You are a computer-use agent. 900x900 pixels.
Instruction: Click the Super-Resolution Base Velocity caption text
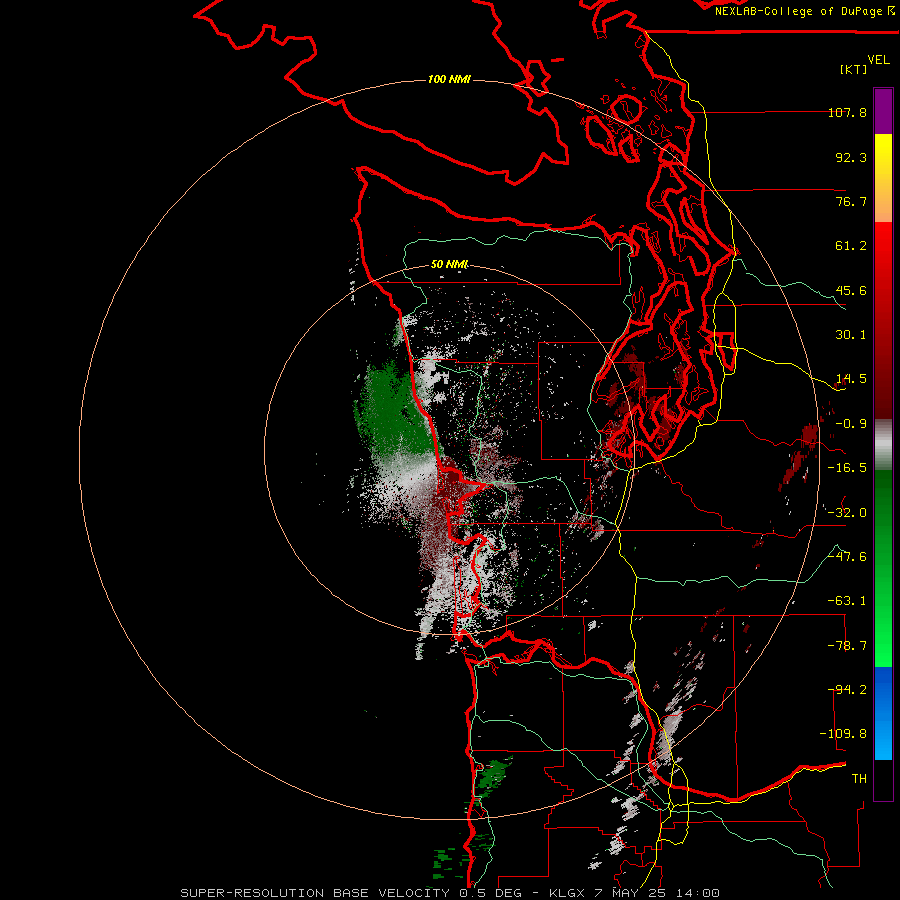tap(449, 893)
